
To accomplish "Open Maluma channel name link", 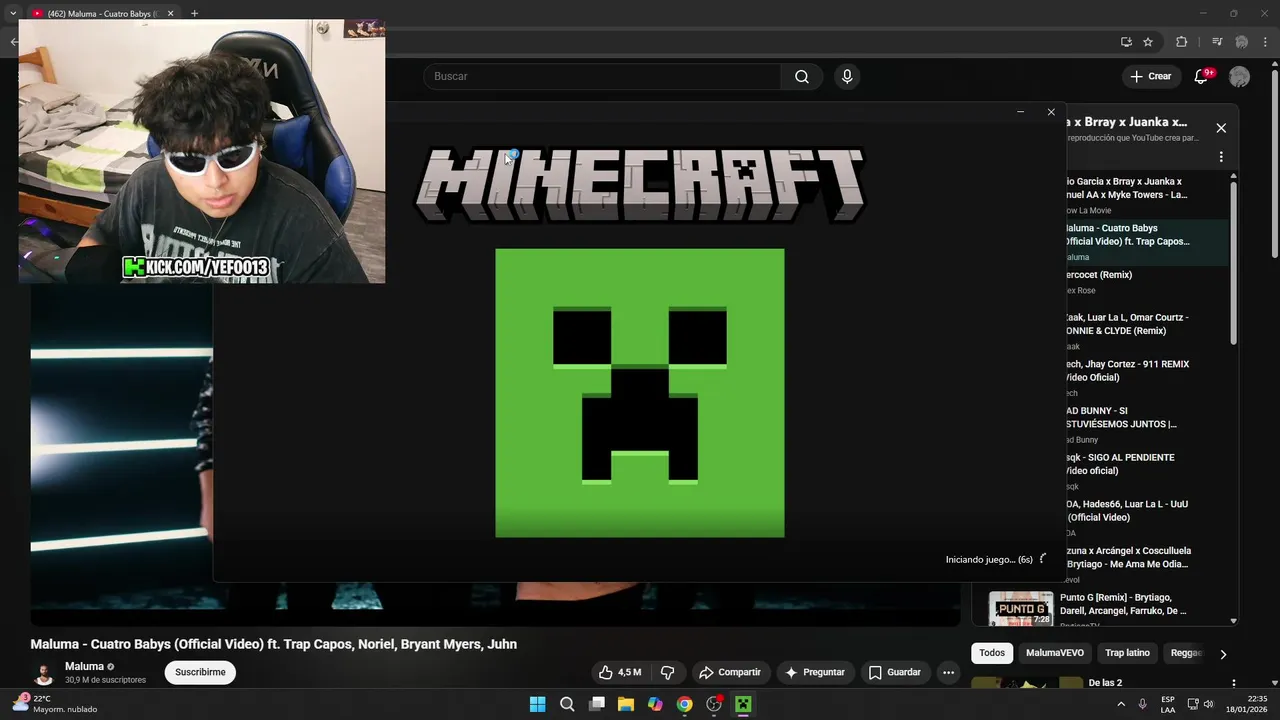I will [x=84, y=666].
